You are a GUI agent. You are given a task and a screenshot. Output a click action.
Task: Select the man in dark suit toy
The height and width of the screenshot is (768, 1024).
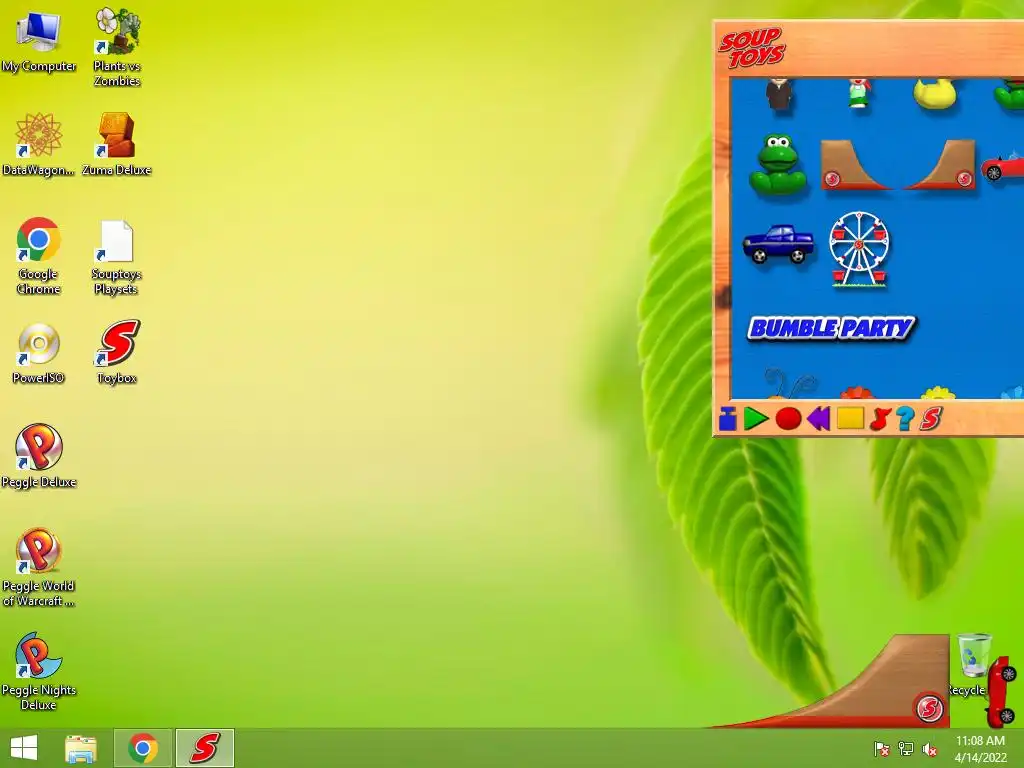779,95
